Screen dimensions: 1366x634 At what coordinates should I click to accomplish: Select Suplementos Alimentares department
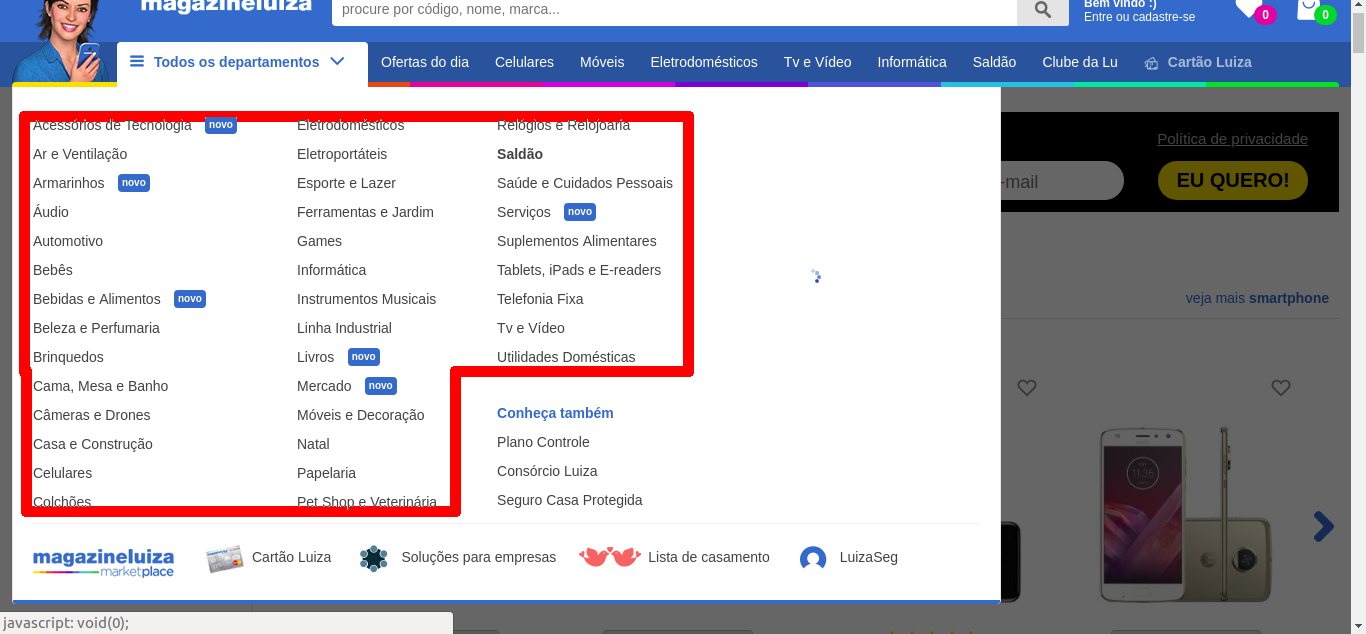[x=577, y=241]
